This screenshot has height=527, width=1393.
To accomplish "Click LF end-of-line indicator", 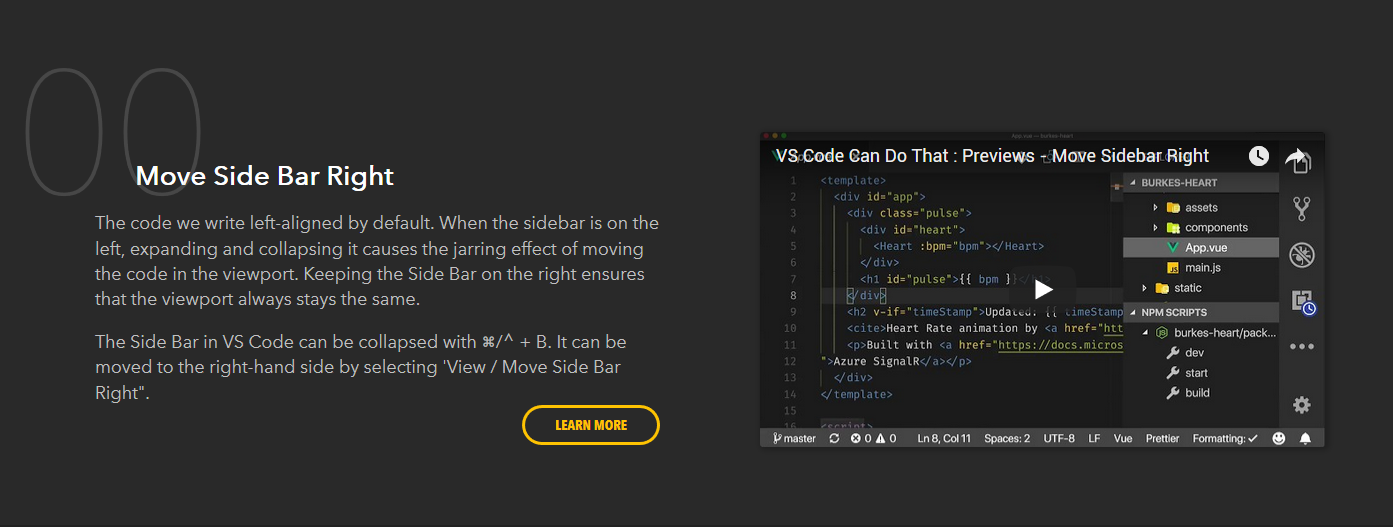I will [1094, 438].
